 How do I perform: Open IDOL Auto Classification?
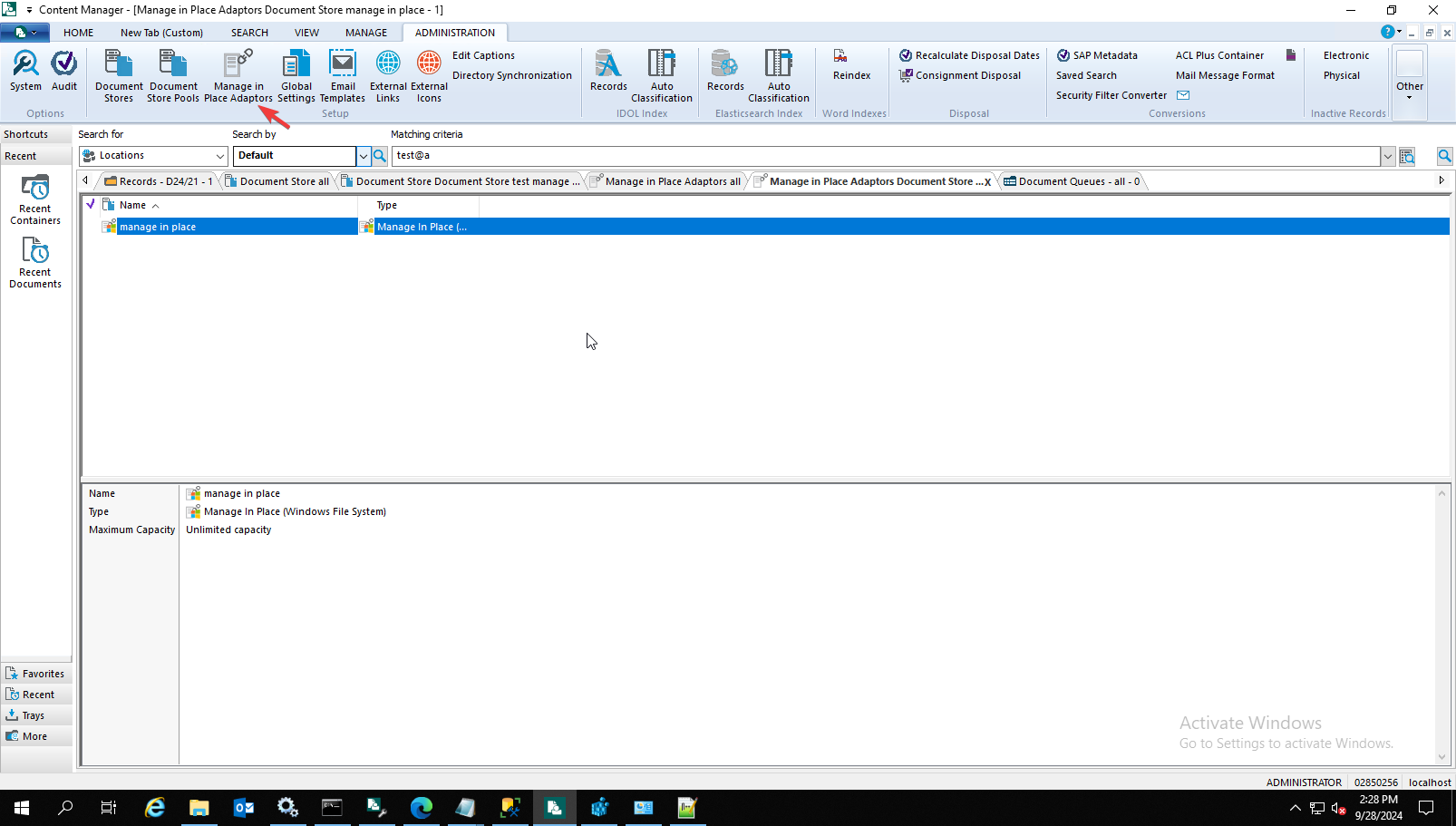tap(662, 76)
